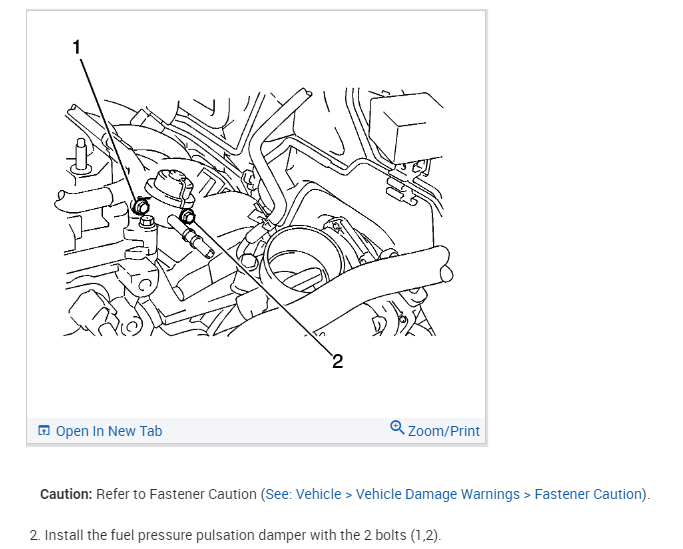This screenshot has height=549, width=683.
Task: Open the diagram via 'Open In New Tab' text
Action: [108, 431]
